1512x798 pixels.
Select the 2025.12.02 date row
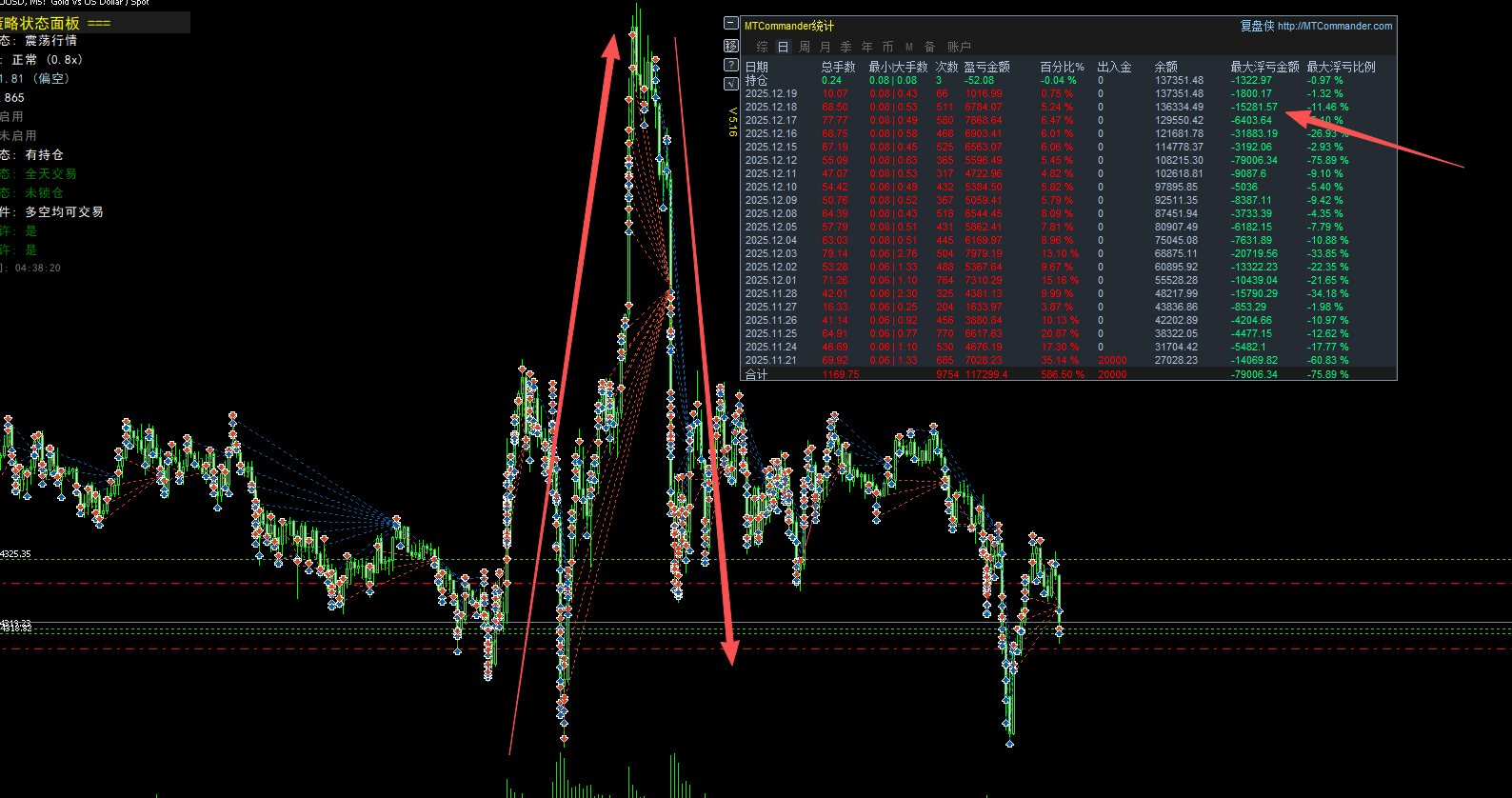tap(771, 267)
